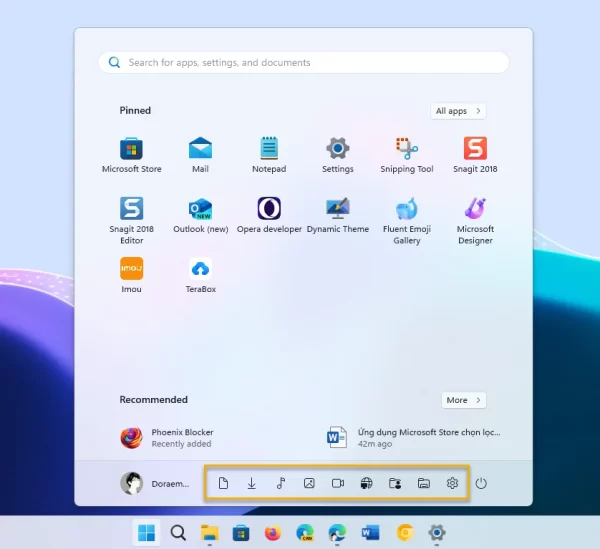The image size is (600, 549).
Task: Open Word from taskbar
Action: [x=370, y=533]
